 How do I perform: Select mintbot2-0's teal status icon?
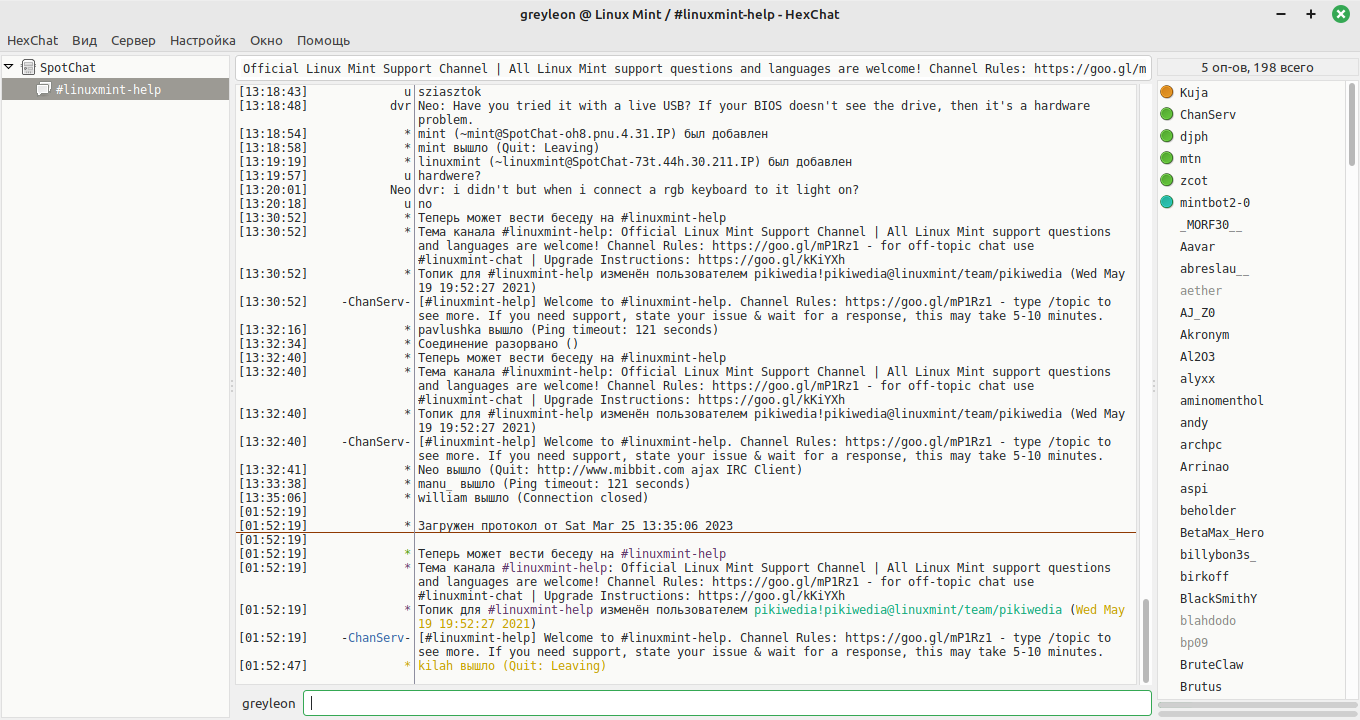click(x=1166, y=202)
